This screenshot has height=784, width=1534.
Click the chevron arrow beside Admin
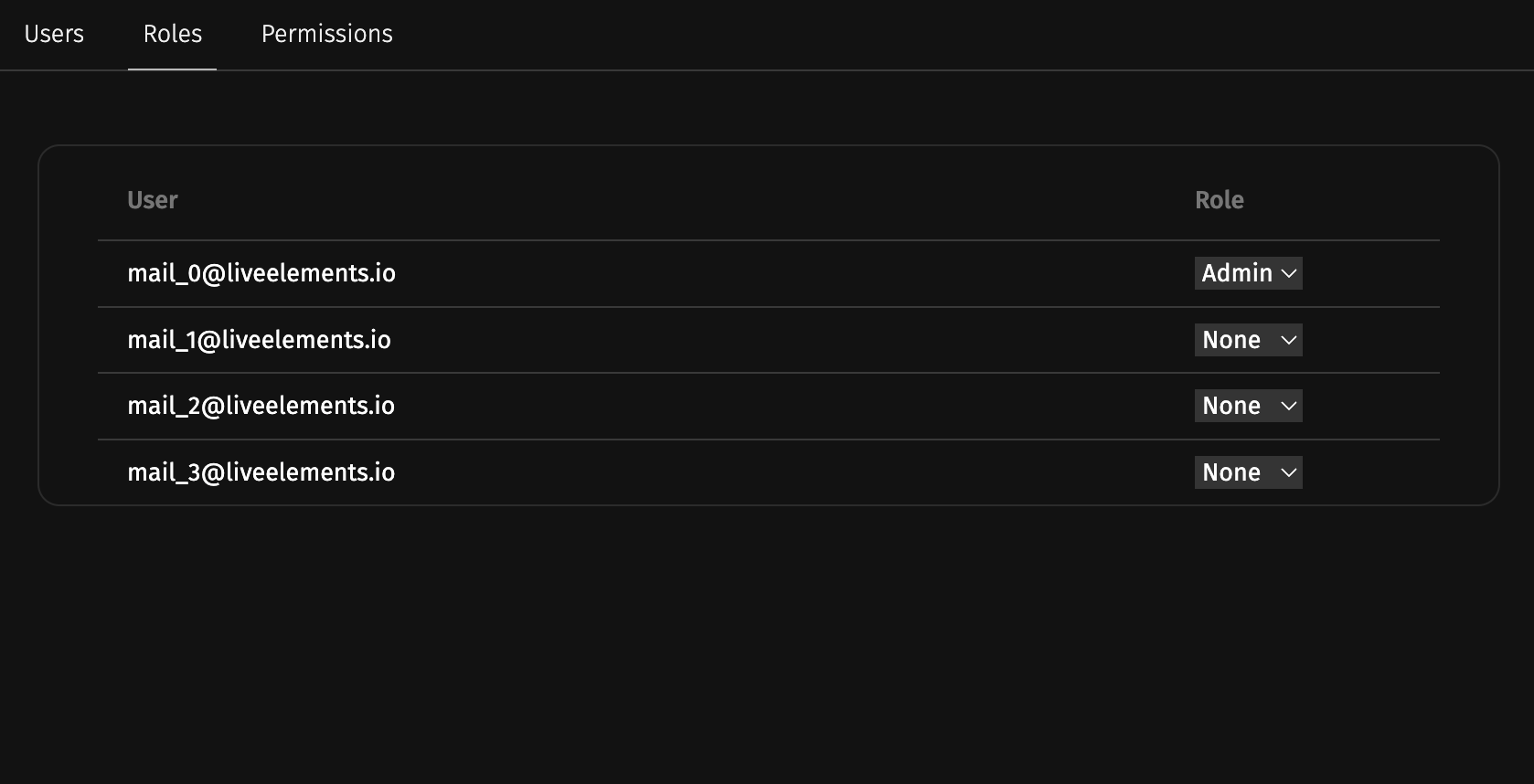(1289, 273)
